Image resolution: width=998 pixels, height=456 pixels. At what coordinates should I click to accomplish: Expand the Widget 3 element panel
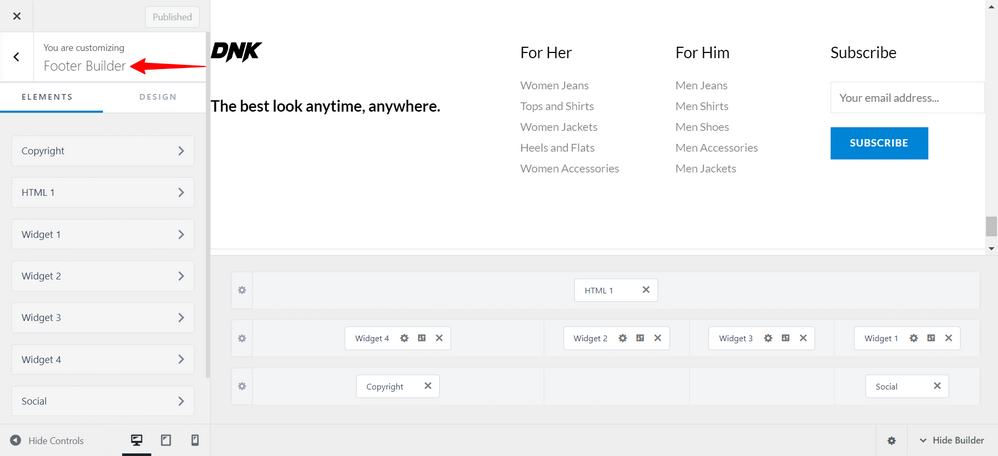pos(103,318)
